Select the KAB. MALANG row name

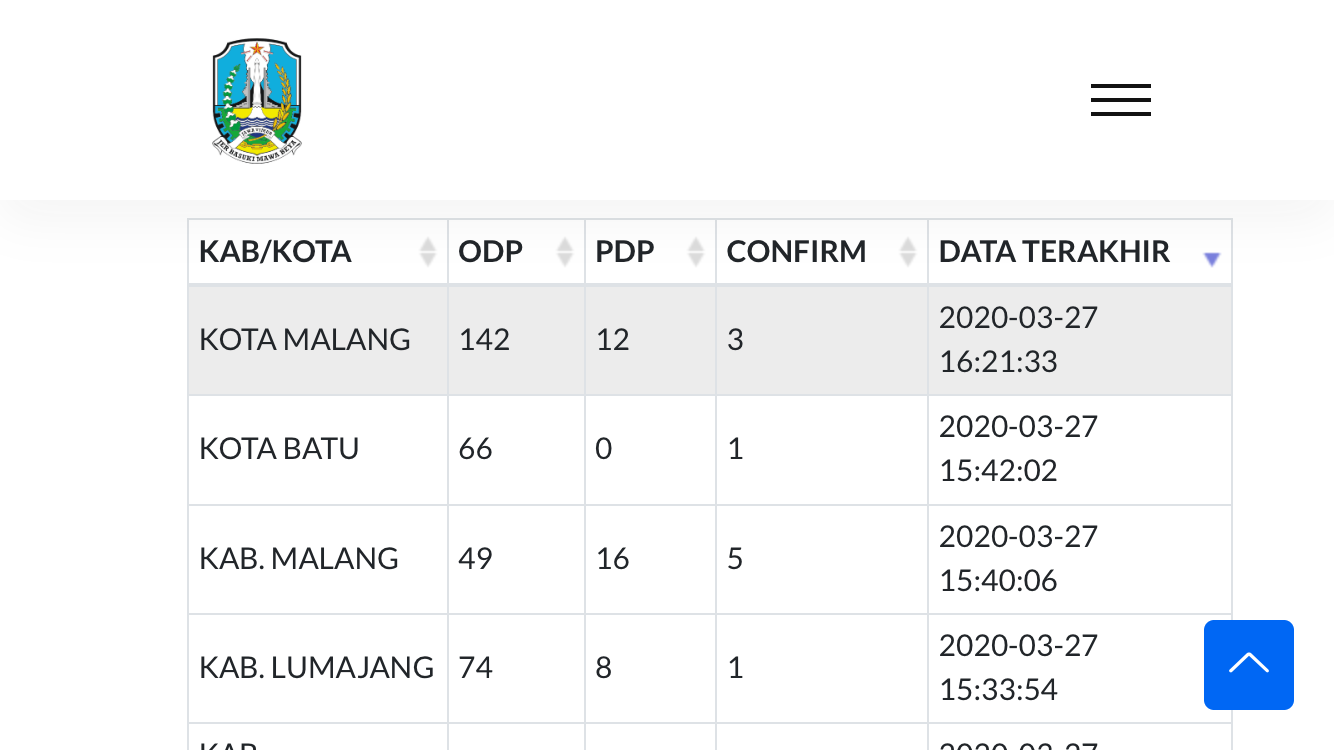tap(299, 558)
